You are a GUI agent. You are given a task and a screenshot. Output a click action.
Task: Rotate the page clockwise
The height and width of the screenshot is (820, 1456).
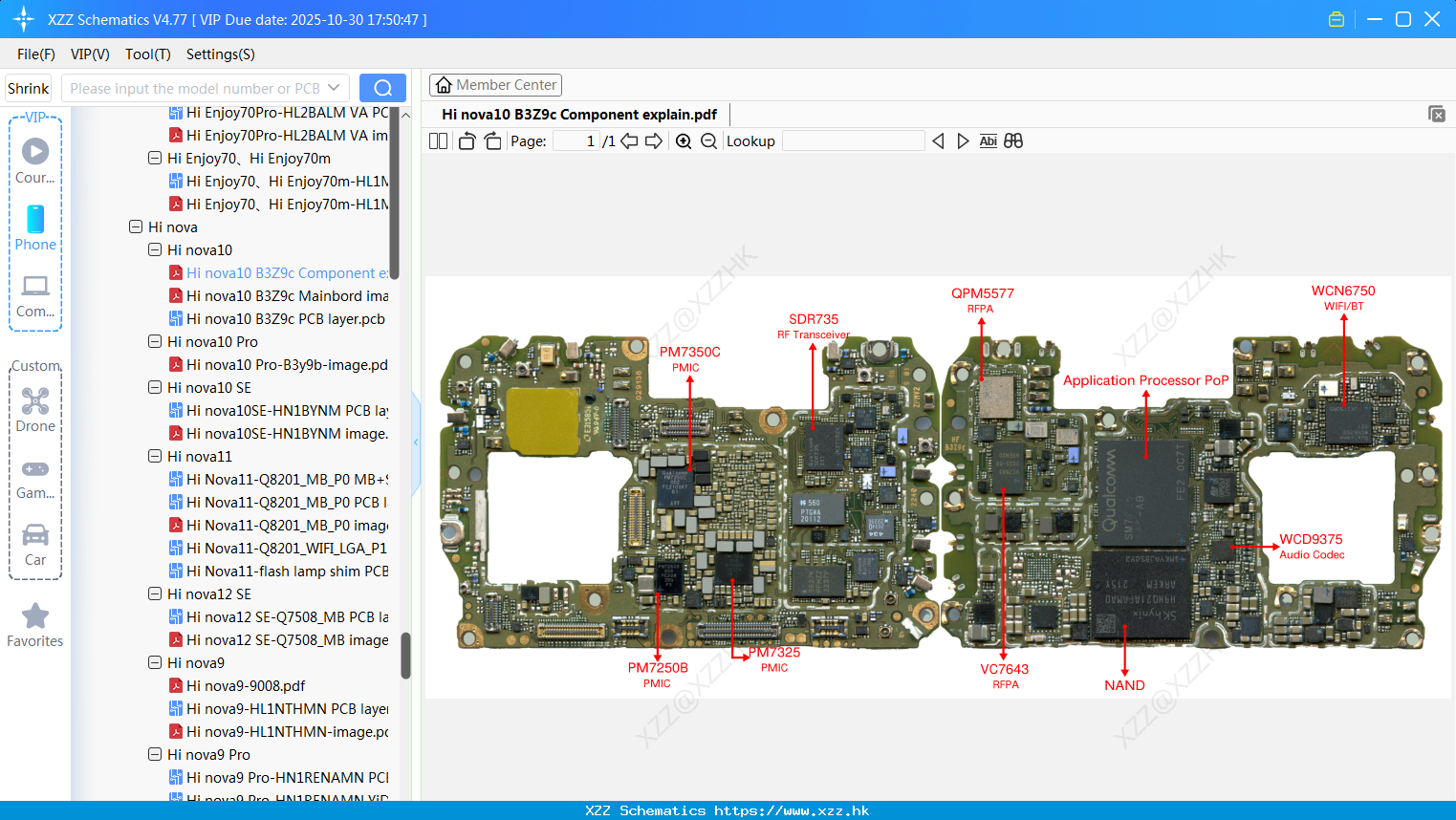tap(492, 141)
